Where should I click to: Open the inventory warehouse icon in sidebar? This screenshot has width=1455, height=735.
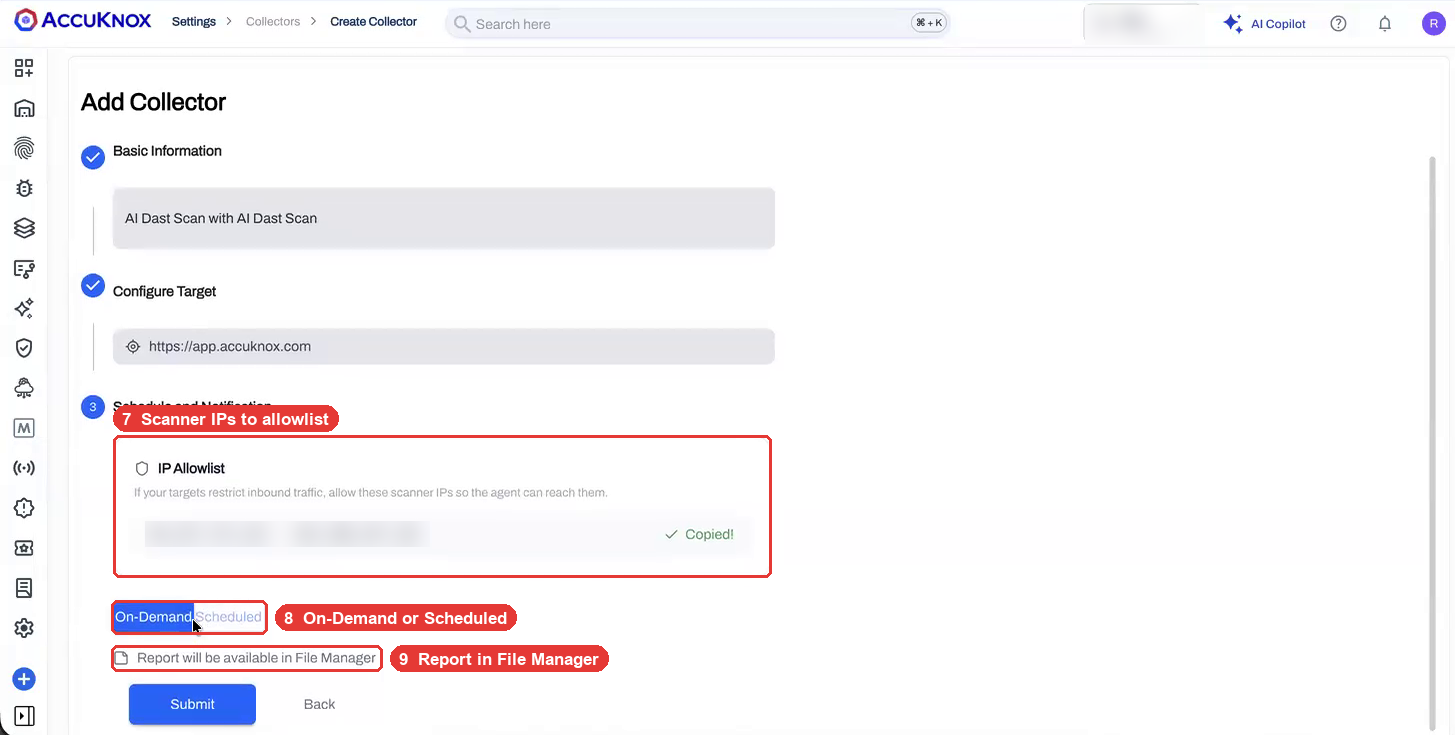24,108
